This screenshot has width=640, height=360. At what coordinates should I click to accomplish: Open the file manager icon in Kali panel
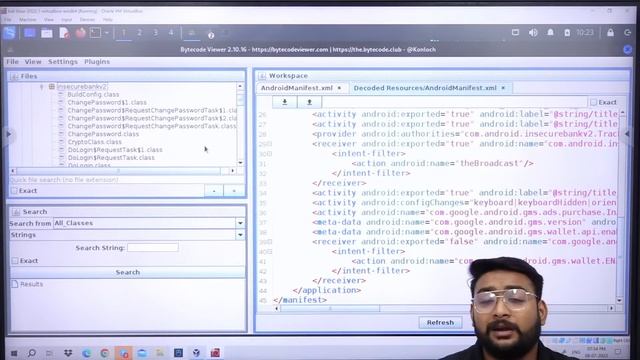pyautogui.click(x=47, y=33)
